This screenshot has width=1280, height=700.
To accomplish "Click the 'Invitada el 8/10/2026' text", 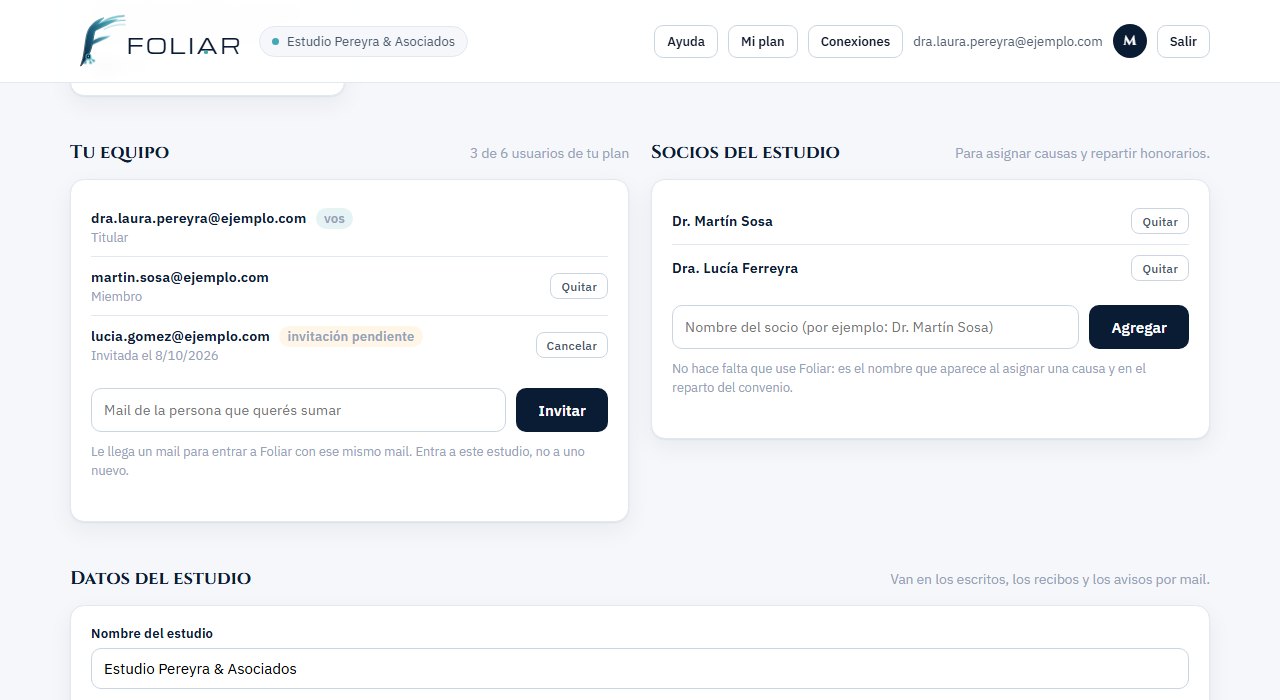I will click(155, 355).
